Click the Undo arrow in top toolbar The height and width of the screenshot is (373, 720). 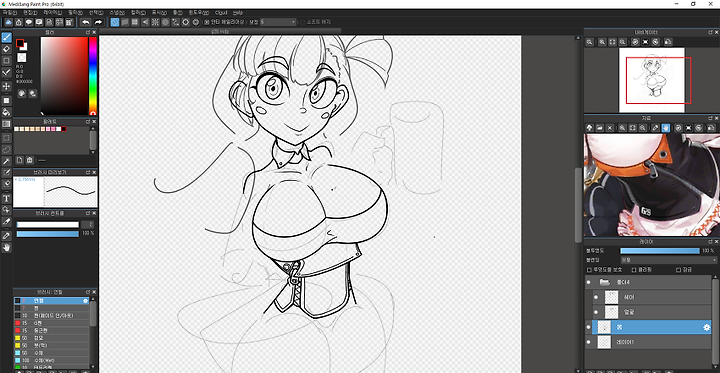point(86,22)
